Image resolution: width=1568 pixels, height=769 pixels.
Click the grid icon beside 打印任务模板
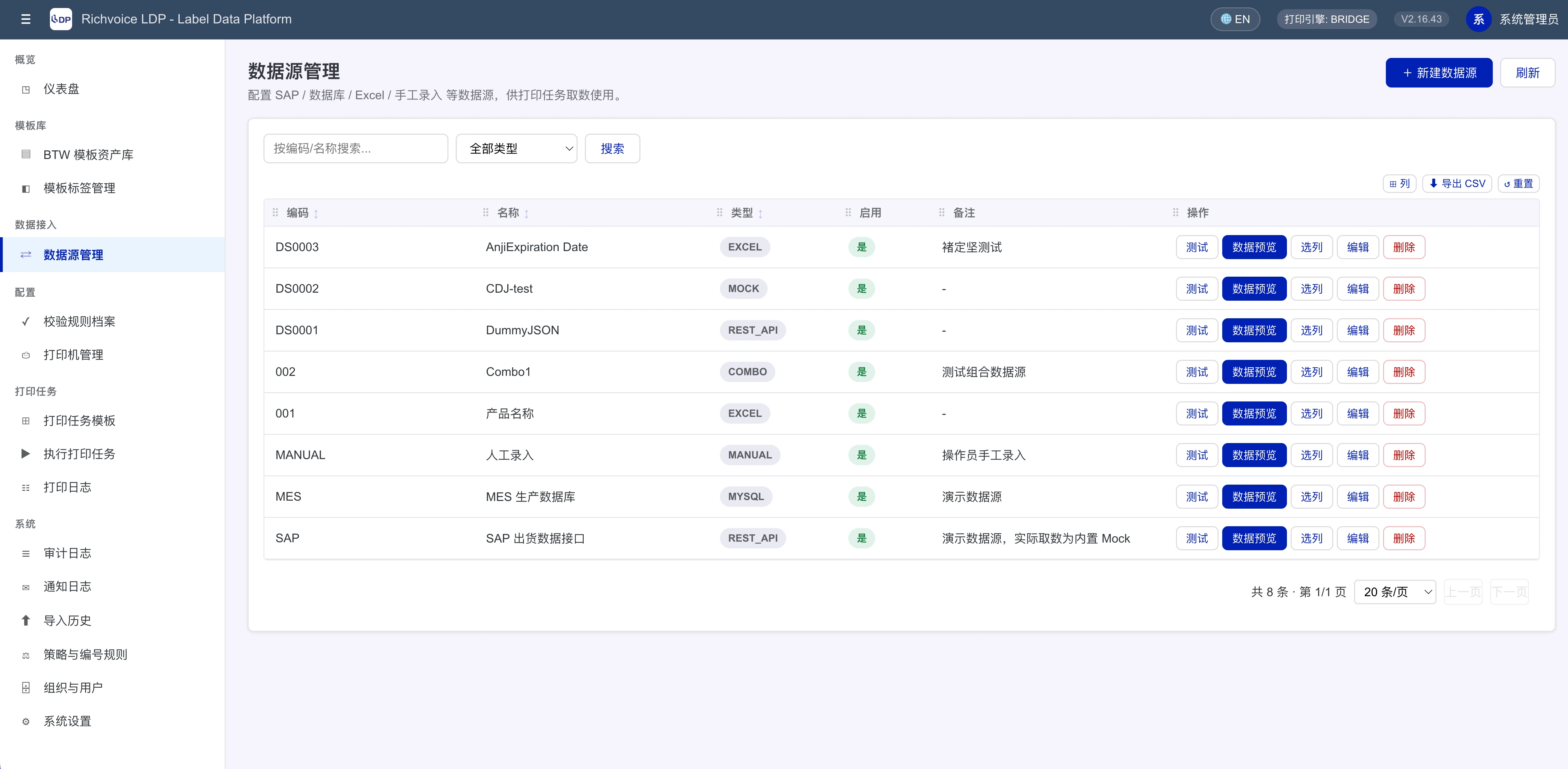point(26,421)
